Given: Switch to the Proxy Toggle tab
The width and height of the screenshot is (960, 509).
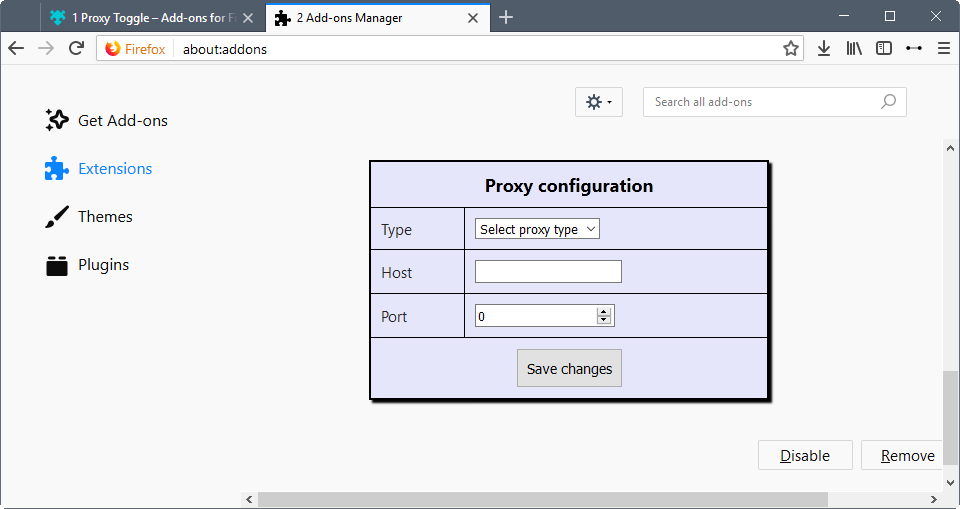Looking at the screenshot, I should coord(153,18).
